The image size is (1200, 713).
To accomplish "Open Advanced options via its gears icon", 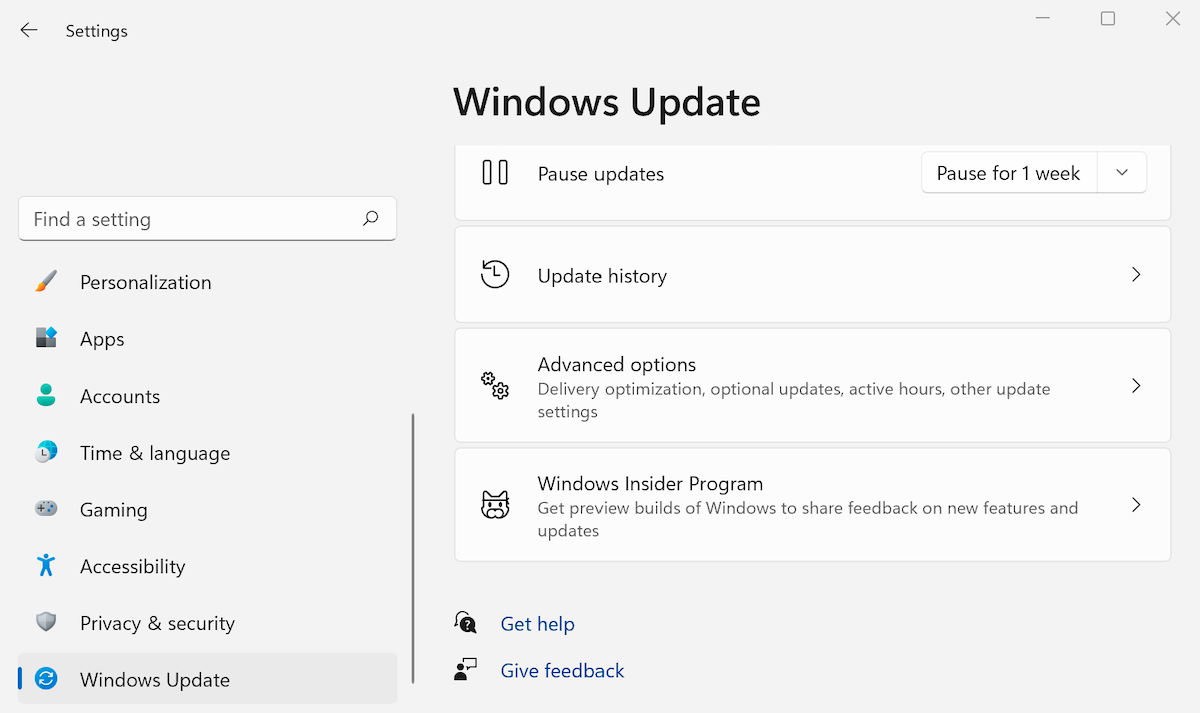I will pos(494,386).
